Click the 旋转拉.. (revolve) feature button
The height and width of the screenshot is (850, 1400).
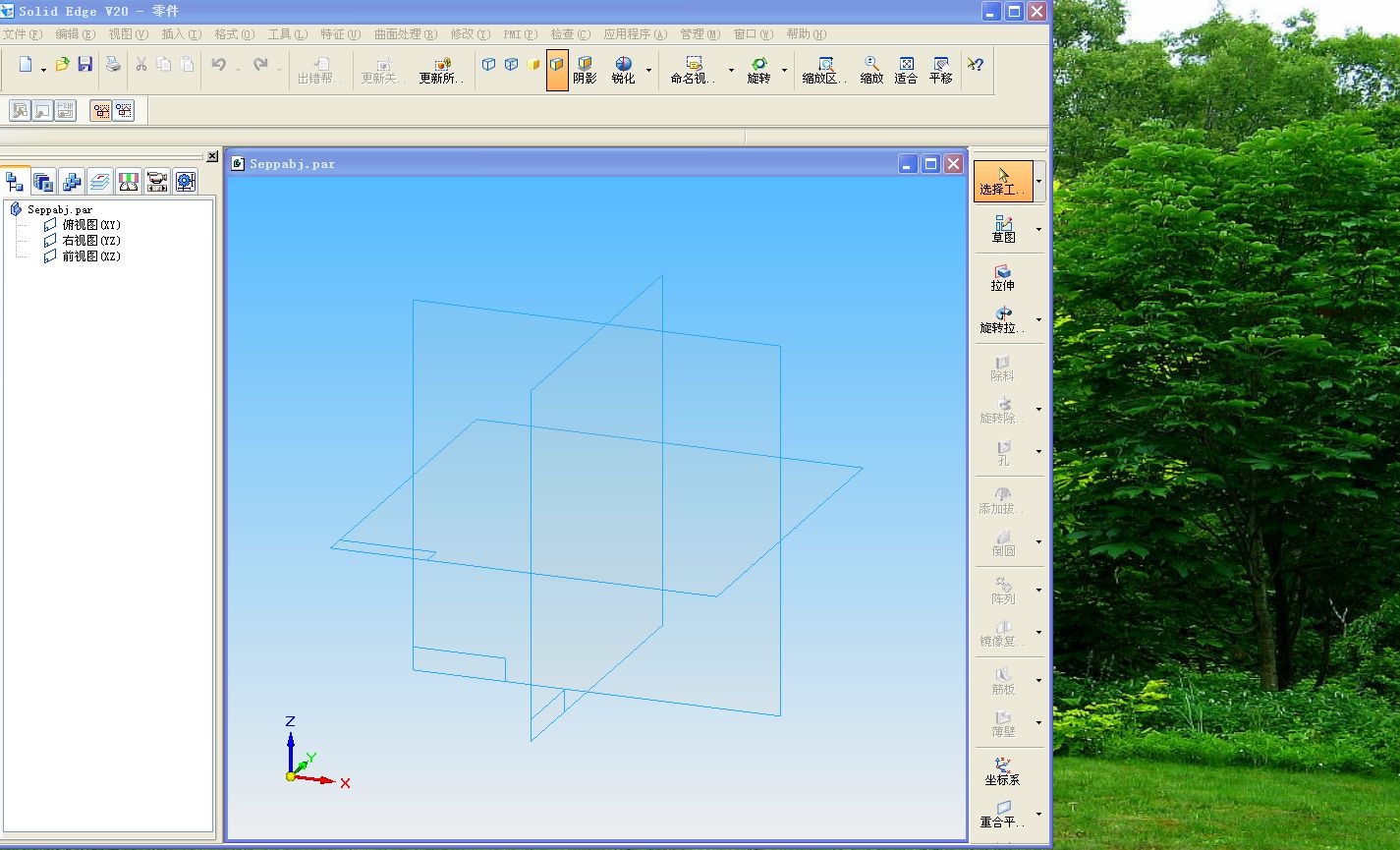click(1003, 320)
